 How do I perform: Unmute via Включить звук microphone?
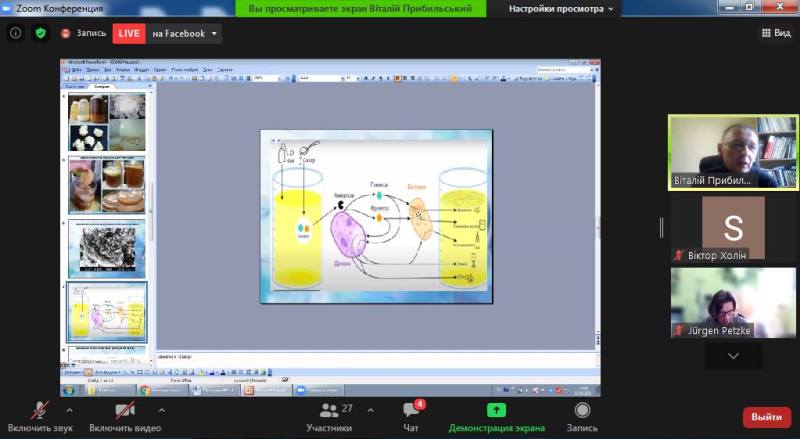click(40, 417)
